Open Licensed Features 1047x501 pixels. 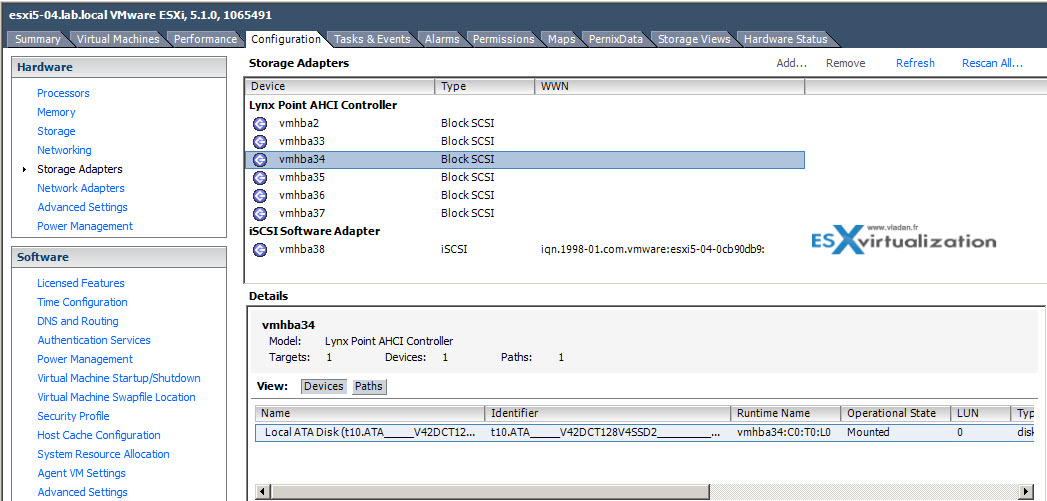[x=81, y=283]
